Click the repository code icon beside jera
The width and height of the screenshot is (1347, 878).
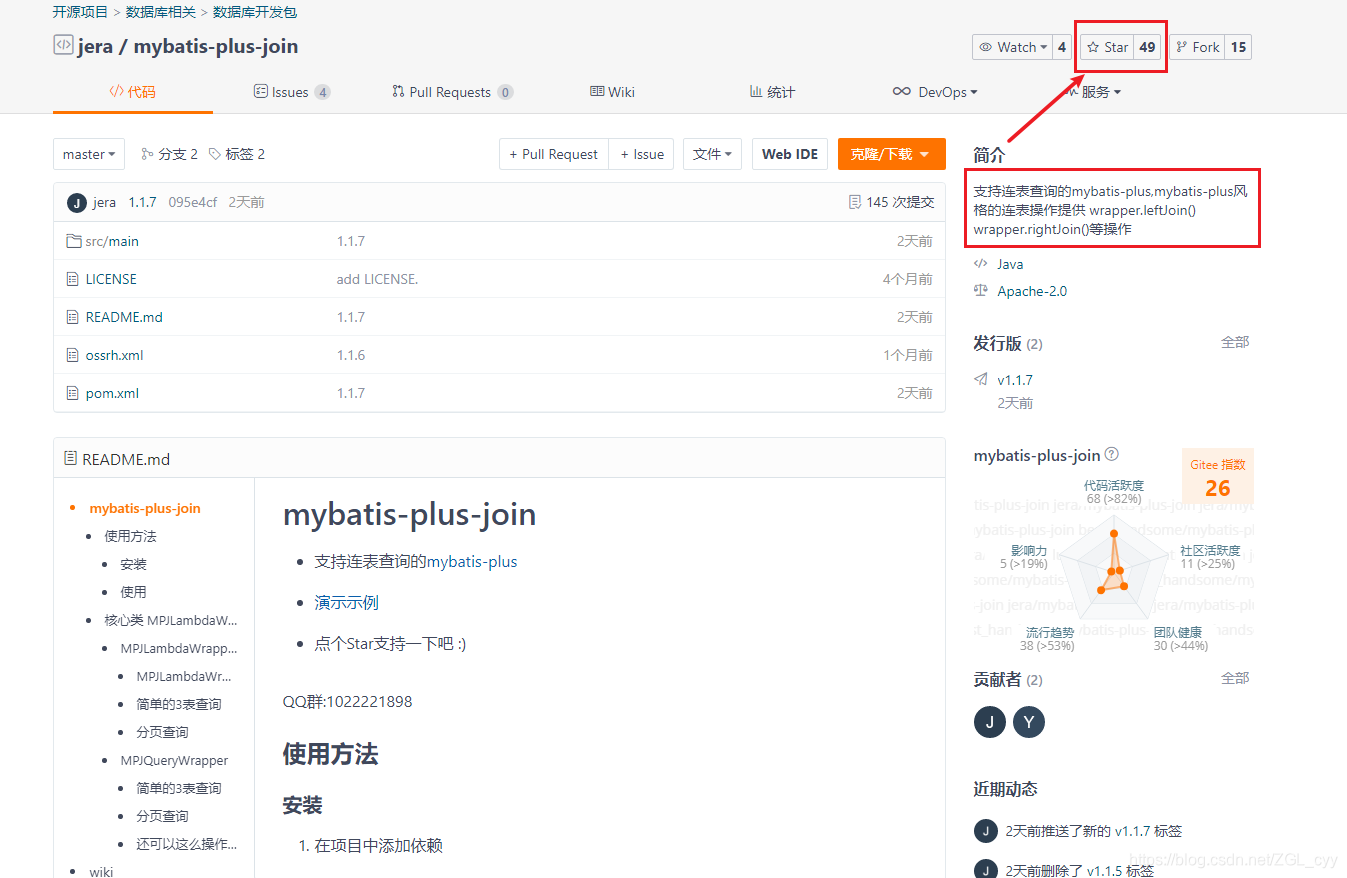coord(63,46)
